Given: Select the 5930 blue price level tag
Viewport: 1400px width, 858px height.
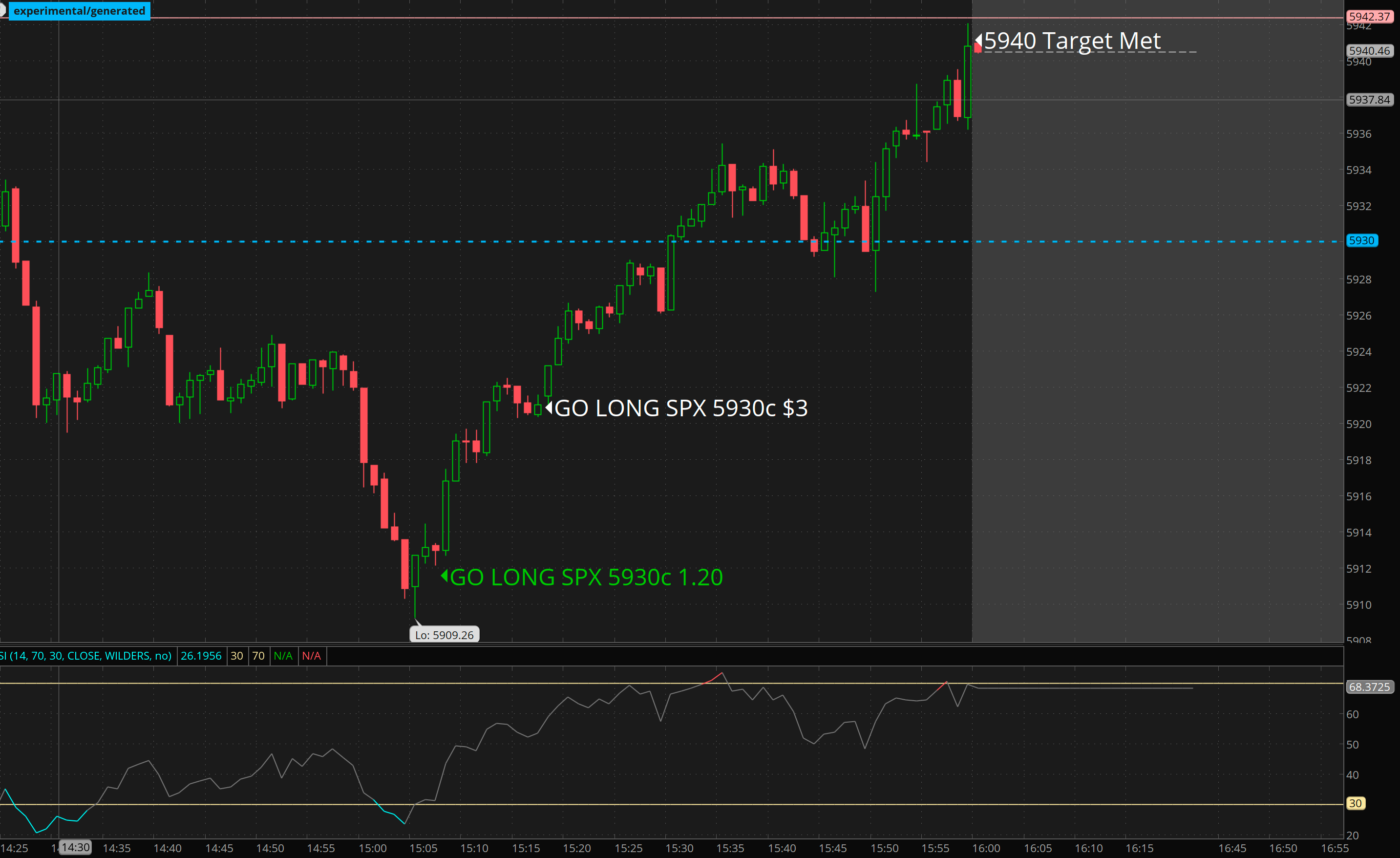Looking at the screenshot, I should point(1361,240).
